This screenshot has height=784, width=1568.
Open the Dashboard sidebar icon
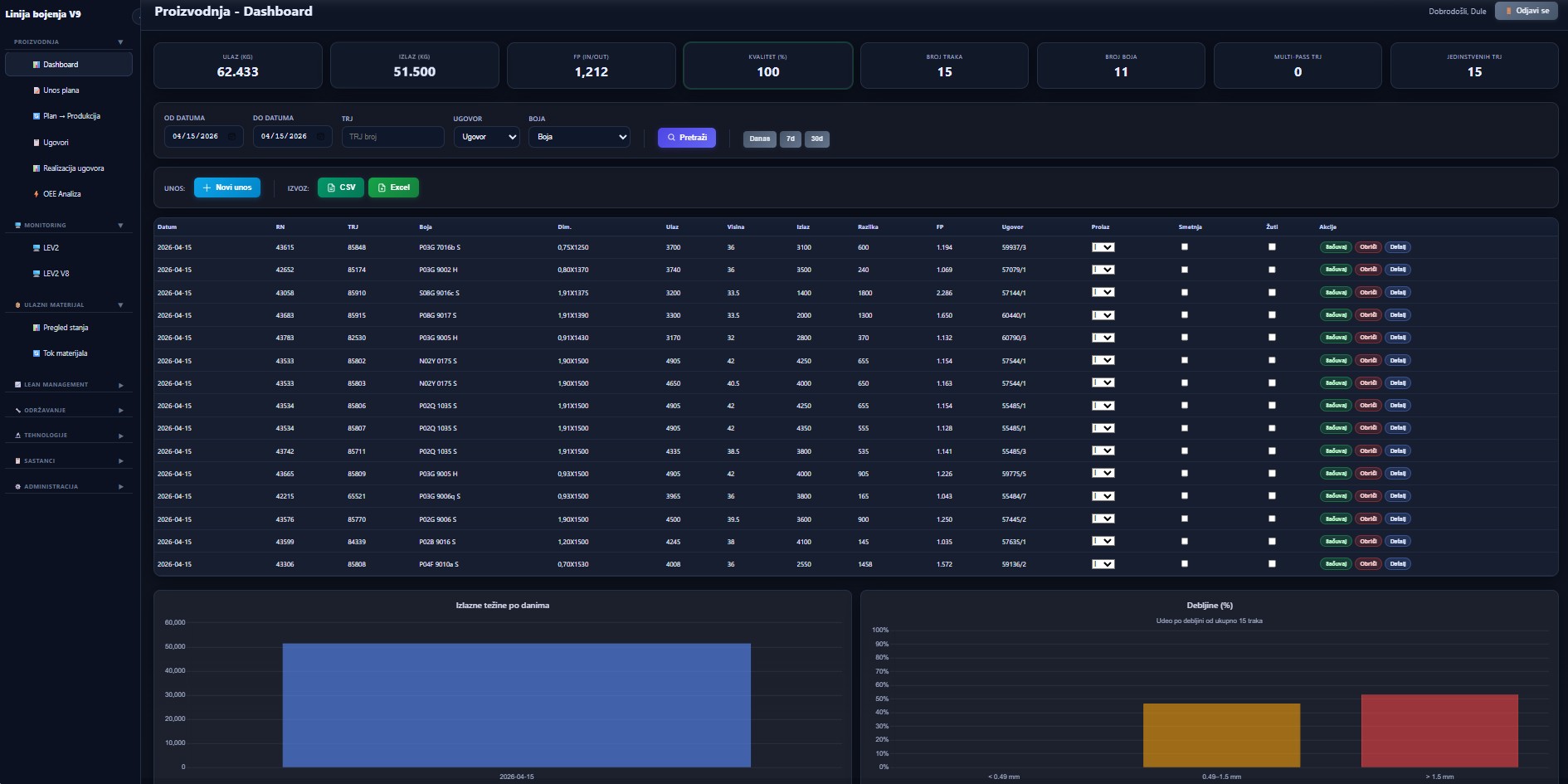tap(37, 65)
